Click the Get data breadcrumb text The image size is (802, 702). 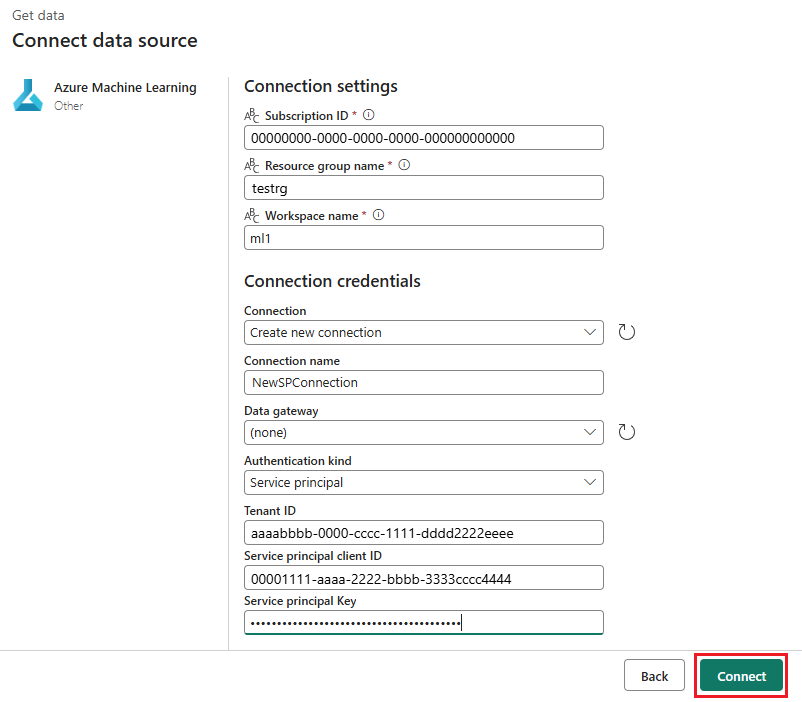pyautogui.click(x=38, y=15)
